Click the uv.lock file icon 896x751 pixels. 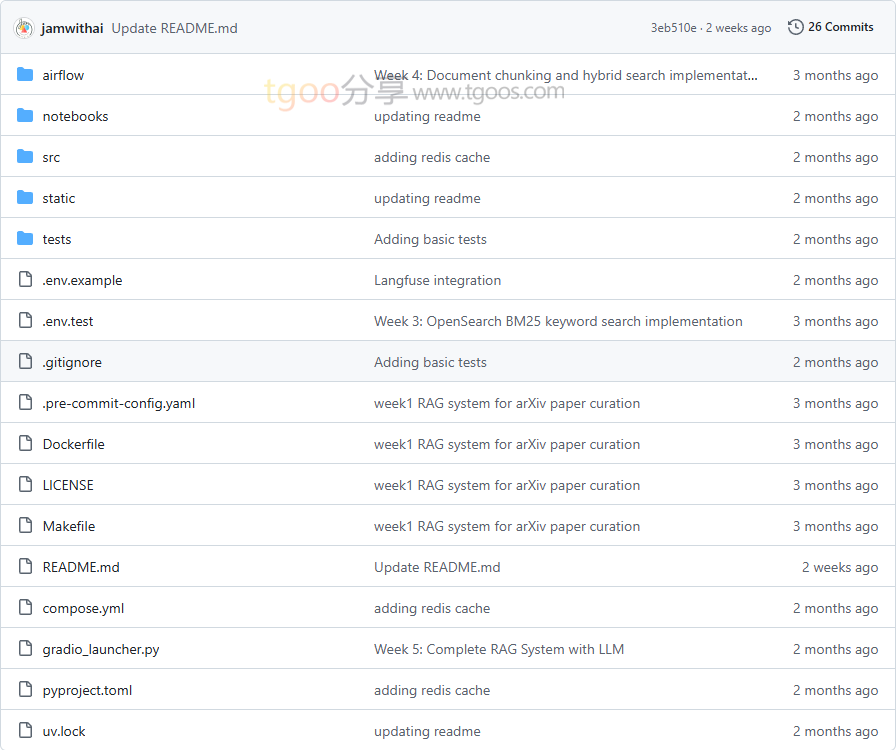25,731
